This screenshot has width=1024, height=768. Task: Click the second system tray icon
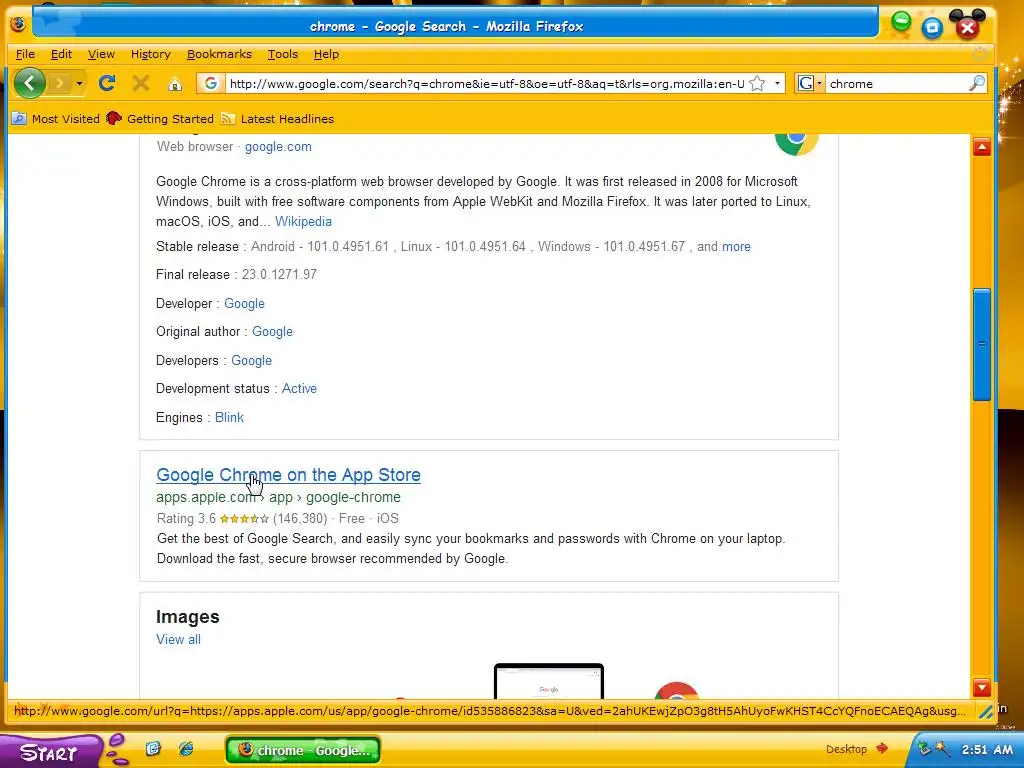(941, 748)
